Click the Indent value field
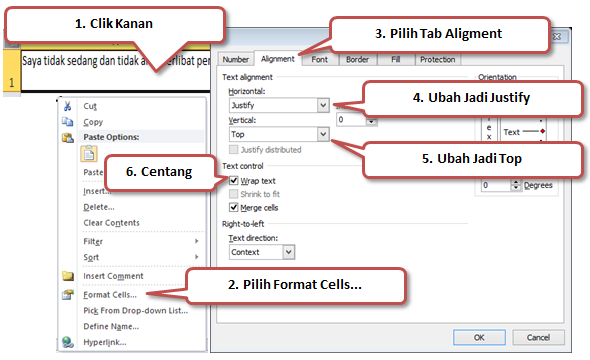The width and height of the screenshot is (590, 360). tap(351, 120)
